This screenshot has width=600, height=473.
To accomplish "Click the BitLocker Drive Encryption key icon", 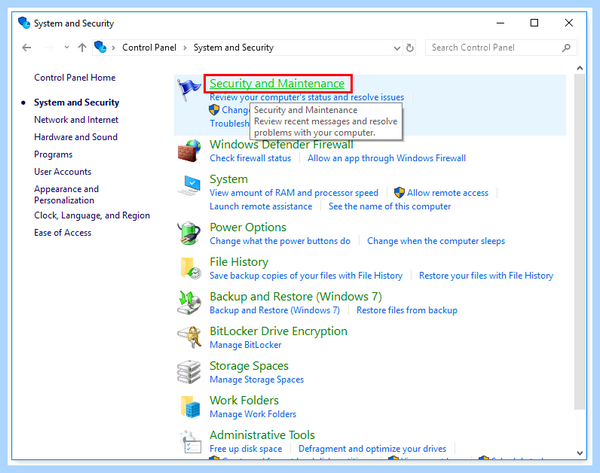I will coord(190,337).
